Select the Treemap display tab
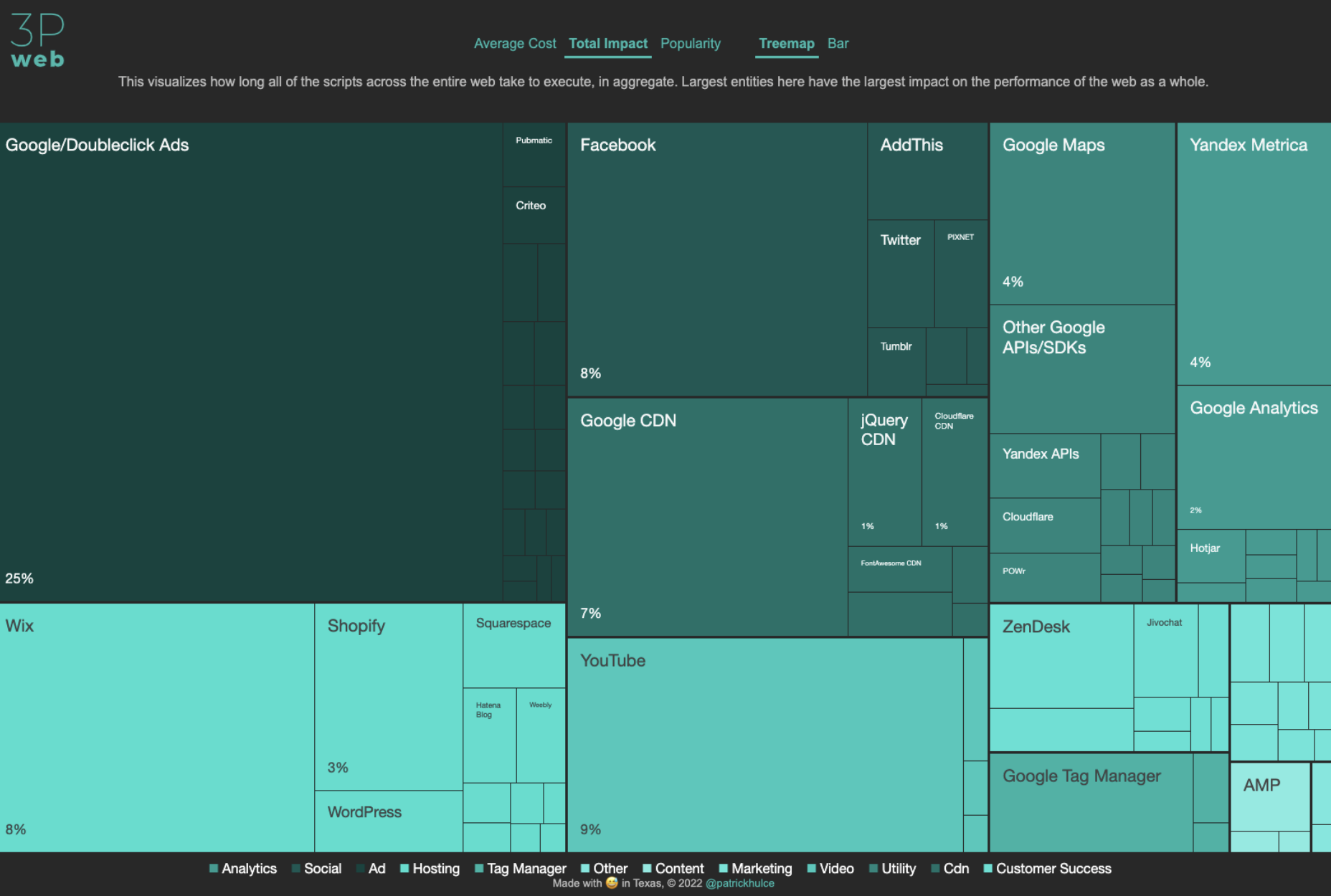Viewport: 1331px width, 896px height. (787, 44)
